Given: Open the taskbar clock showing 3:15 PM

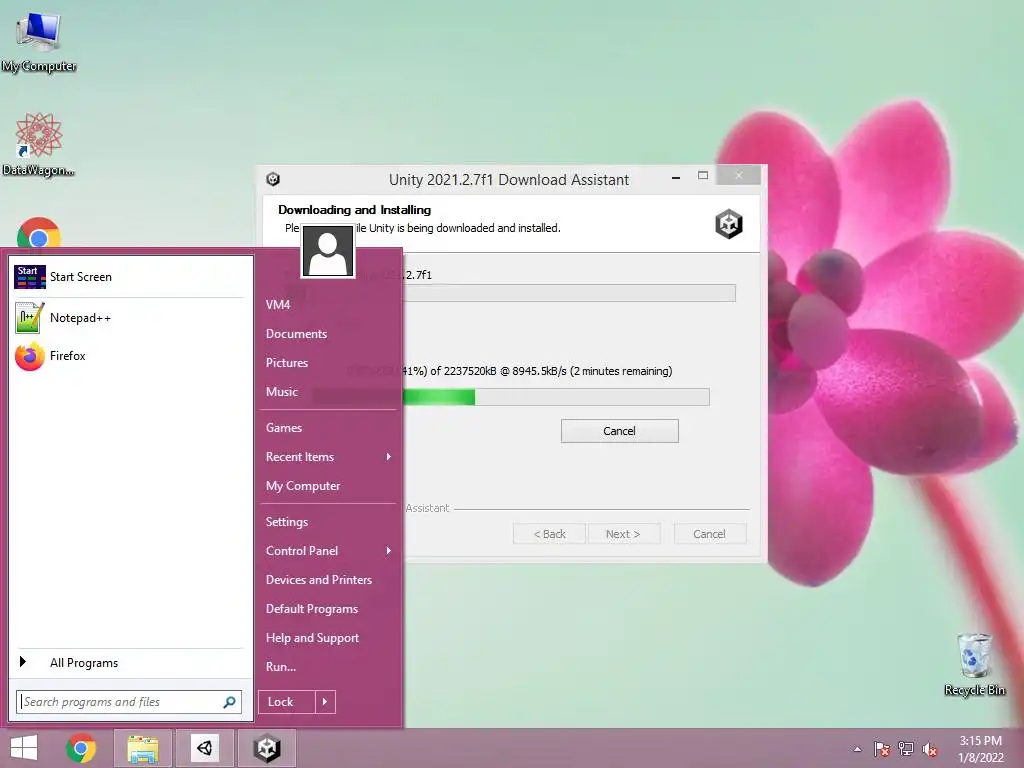Looking at the screenshot, I should click(980, 749).
